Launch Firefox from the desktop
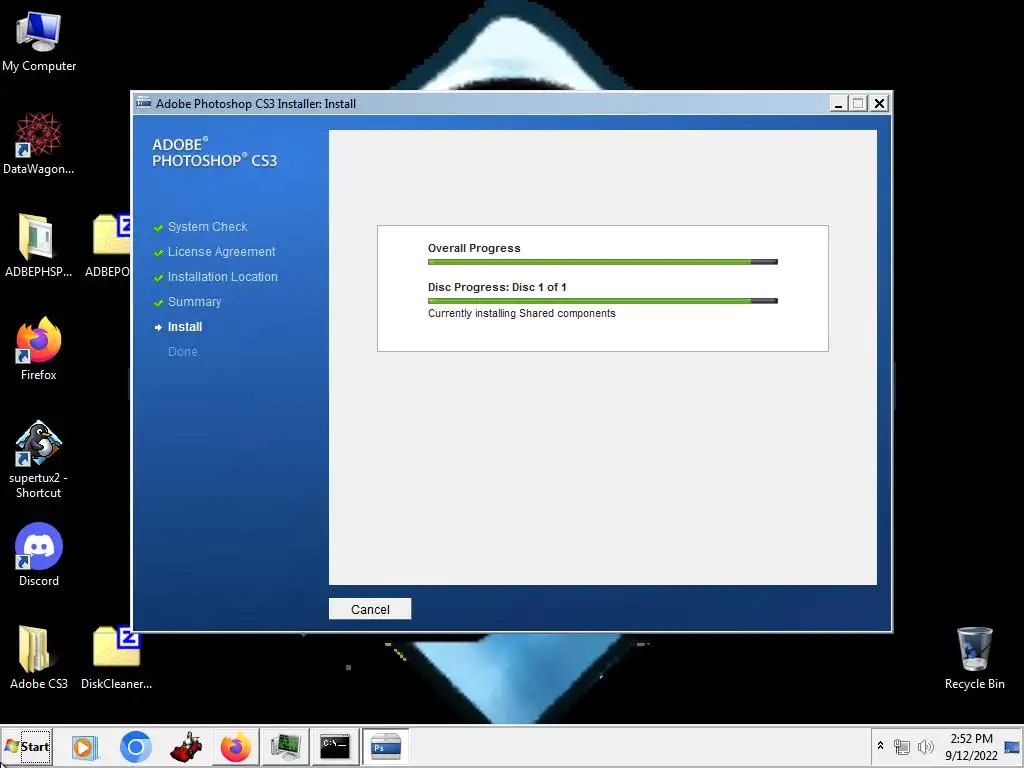 pos(39,349)
